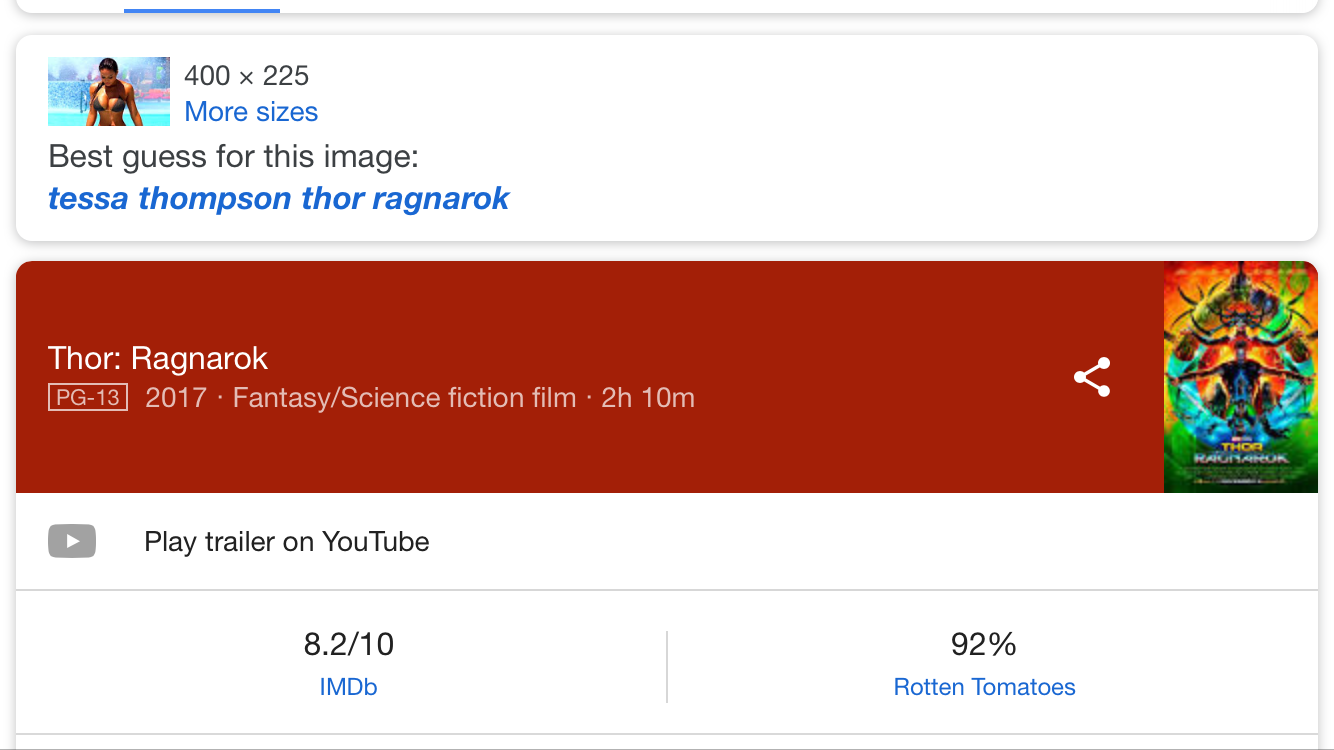Open the Rotten Tomatoes rating link
The height and width of the screenshot is (750, 1334).
[x=984, y=687]
